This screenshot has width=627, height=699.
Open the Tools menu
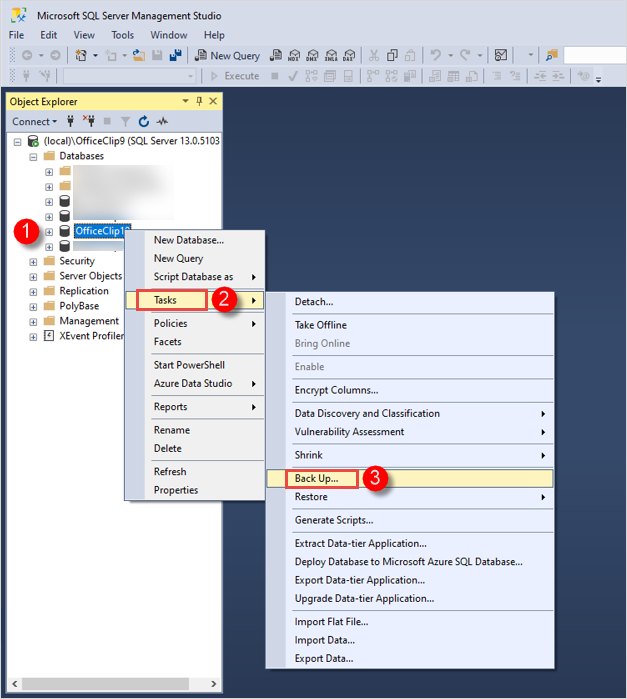pyautogui.click(x=122, y=35)
